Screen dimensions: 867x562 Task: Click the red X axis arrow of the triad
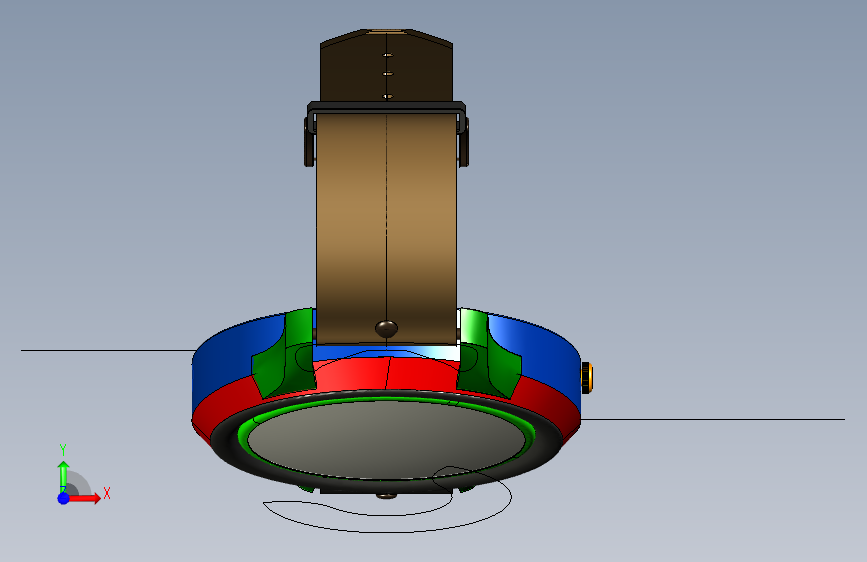point(84,498)
